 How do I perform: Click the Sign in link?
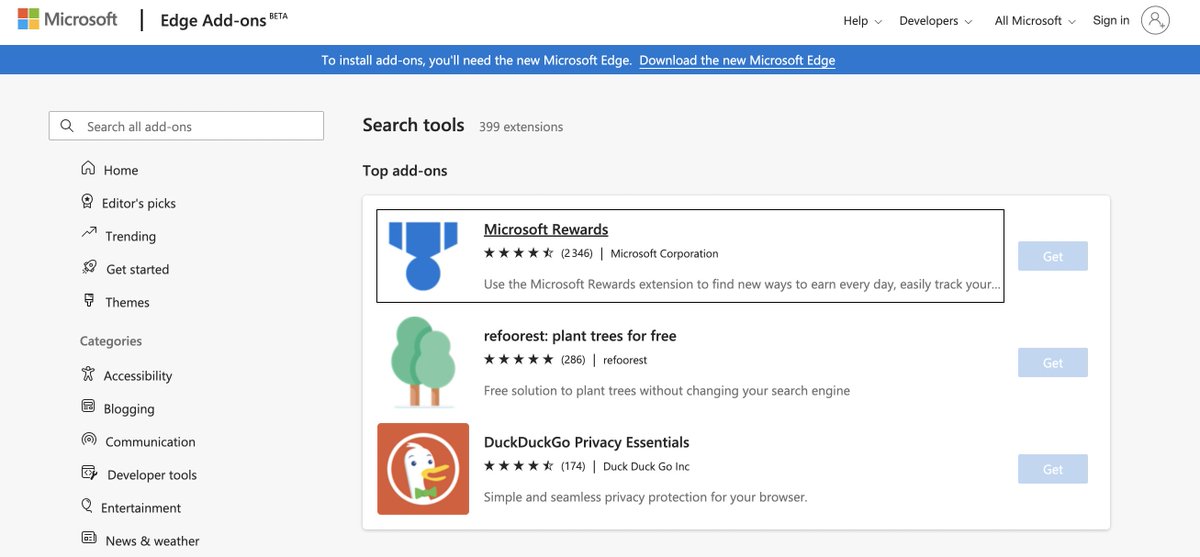[1111, 20]
